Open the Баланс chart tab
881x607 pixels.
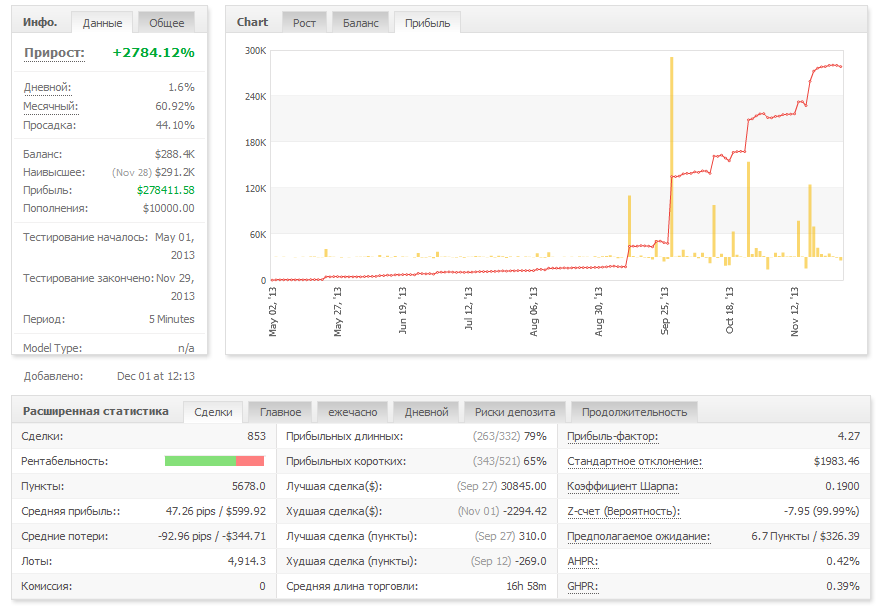(x=359, y=23)
